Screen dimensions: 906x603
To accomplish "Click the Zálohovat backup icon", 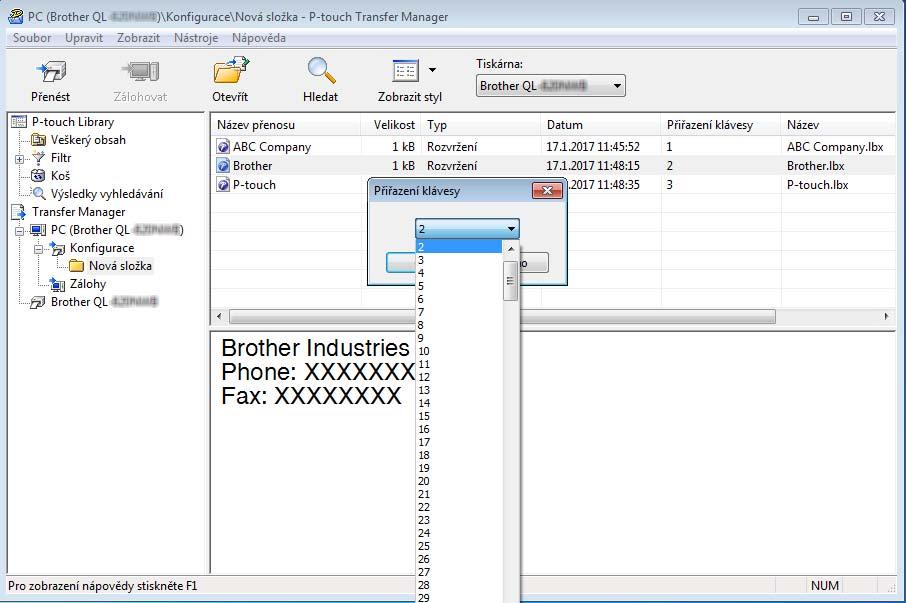I will (x=140, y=72).
